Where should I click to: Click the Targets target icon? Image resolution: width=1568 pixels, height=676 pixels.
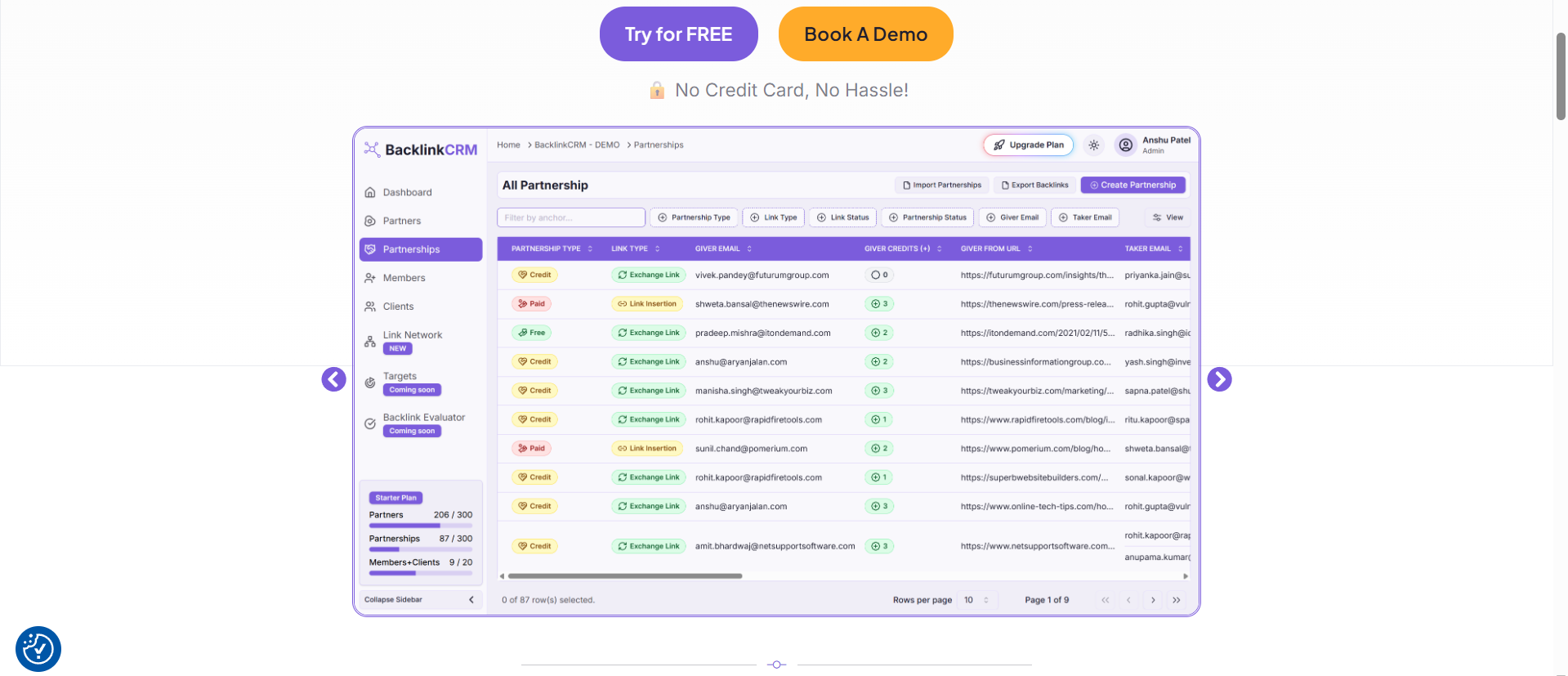pyautogui.click(x=370, y=383)
